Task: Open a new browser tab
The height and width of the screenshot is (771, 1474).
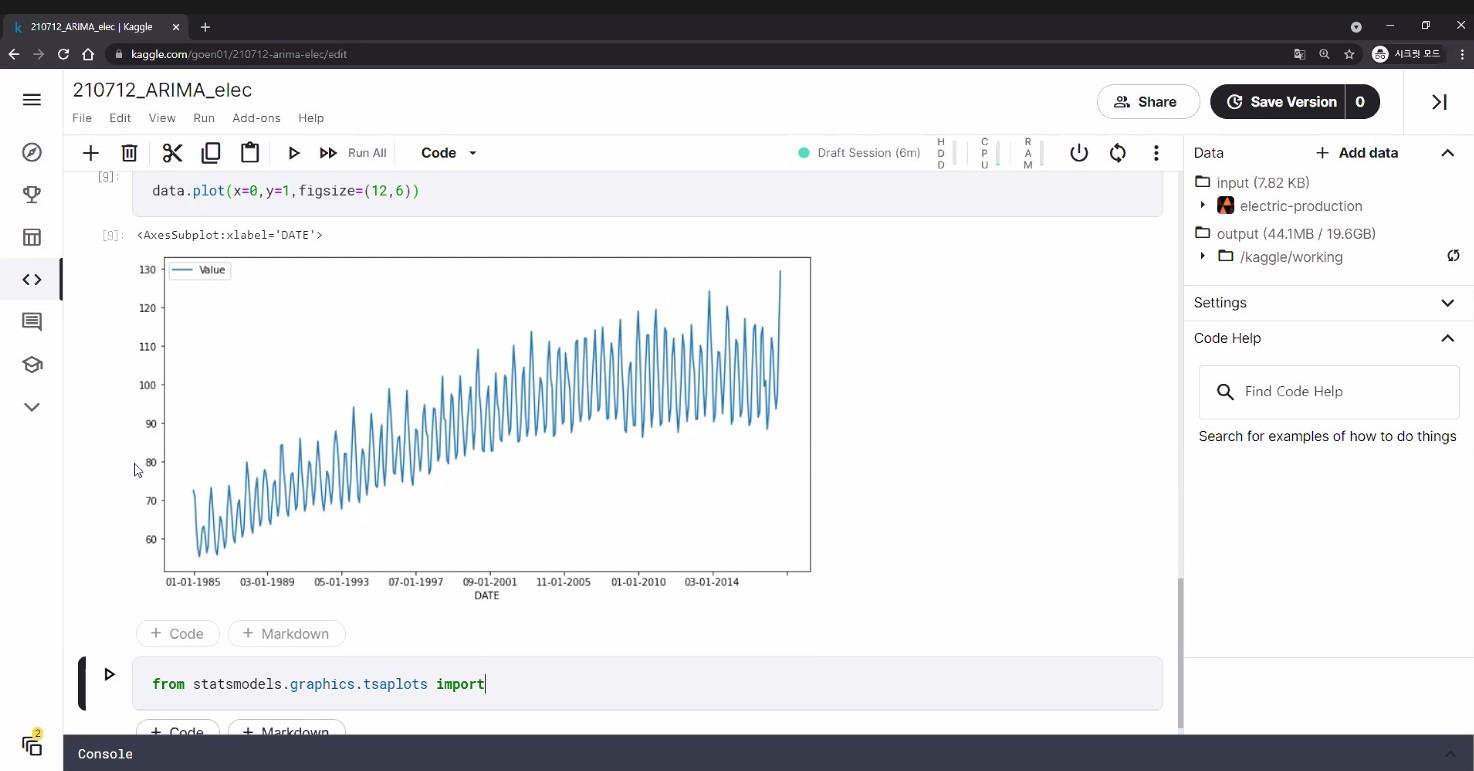Action: 205,27
